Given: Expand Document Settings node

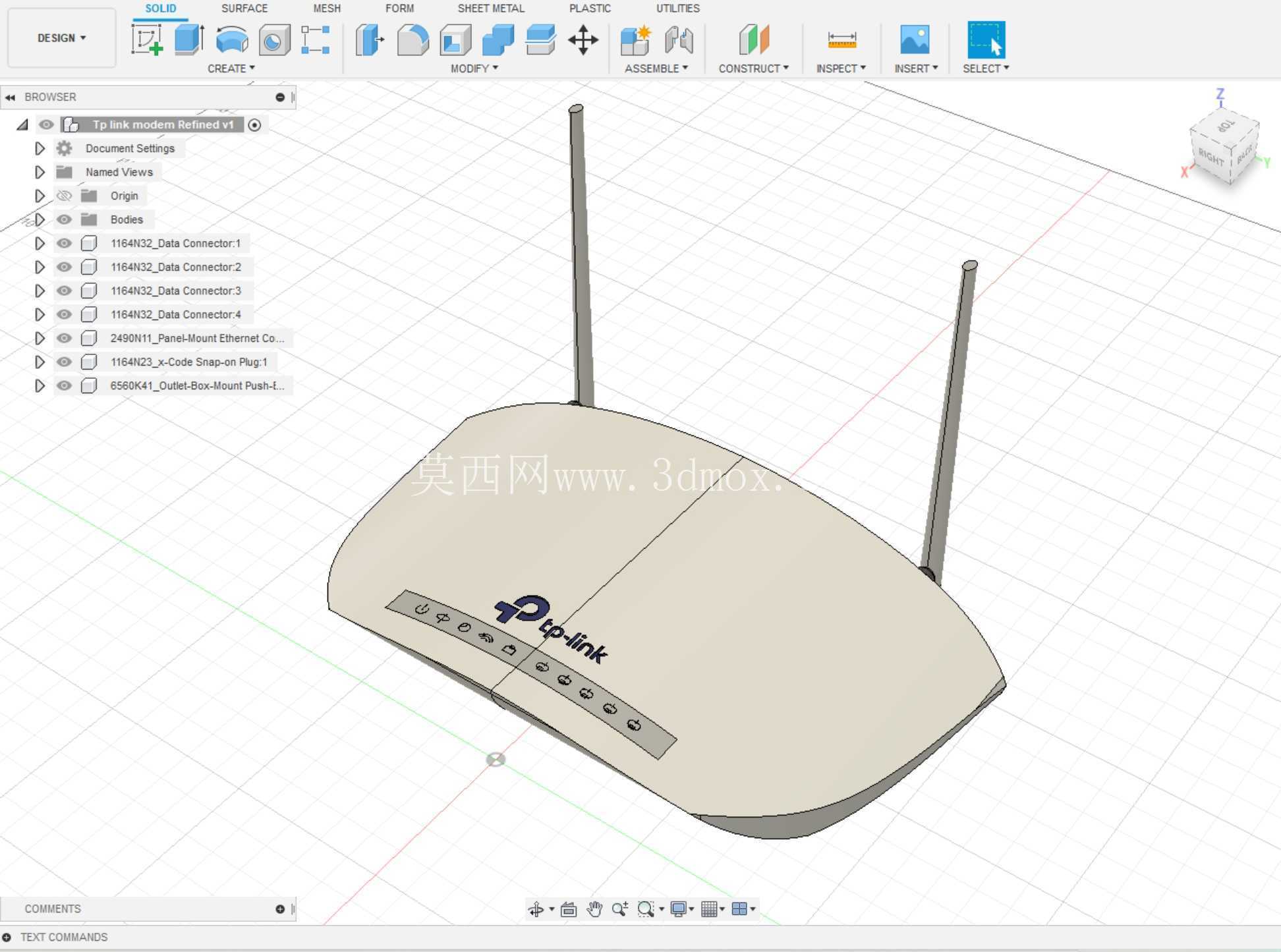Looking at the screenshot, I should click(40, 148).
